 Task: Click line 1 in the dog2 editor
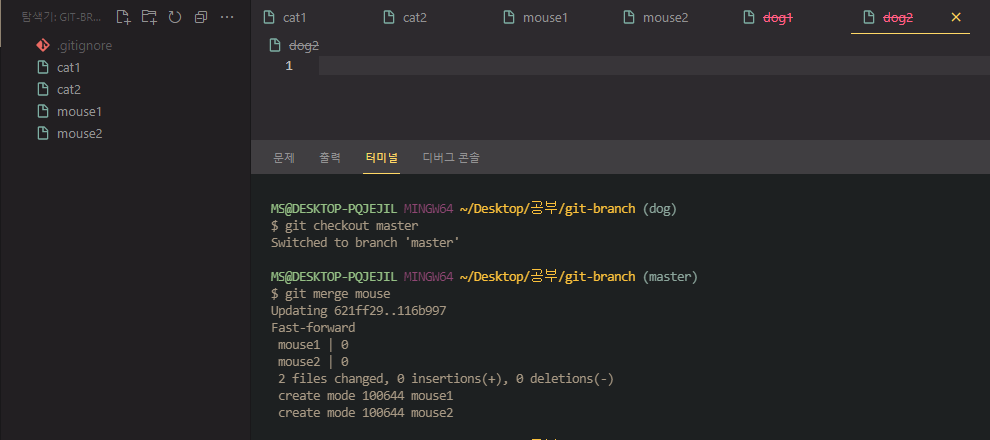tap(654, 66)
